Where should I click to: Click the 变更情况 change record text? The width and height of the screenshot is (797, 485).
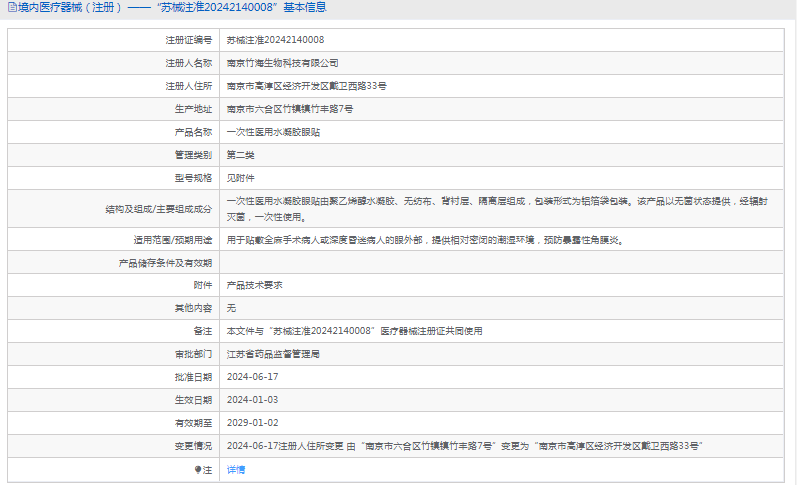click(465, 446)
